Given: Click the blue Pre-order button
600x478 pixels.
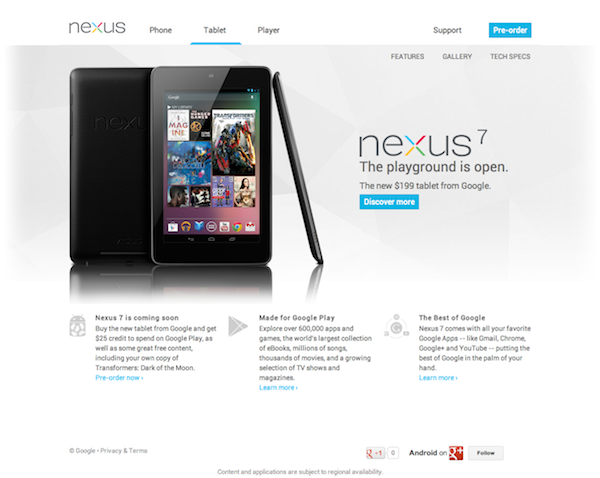Looking at the screenshot, I should click(510, 30).
